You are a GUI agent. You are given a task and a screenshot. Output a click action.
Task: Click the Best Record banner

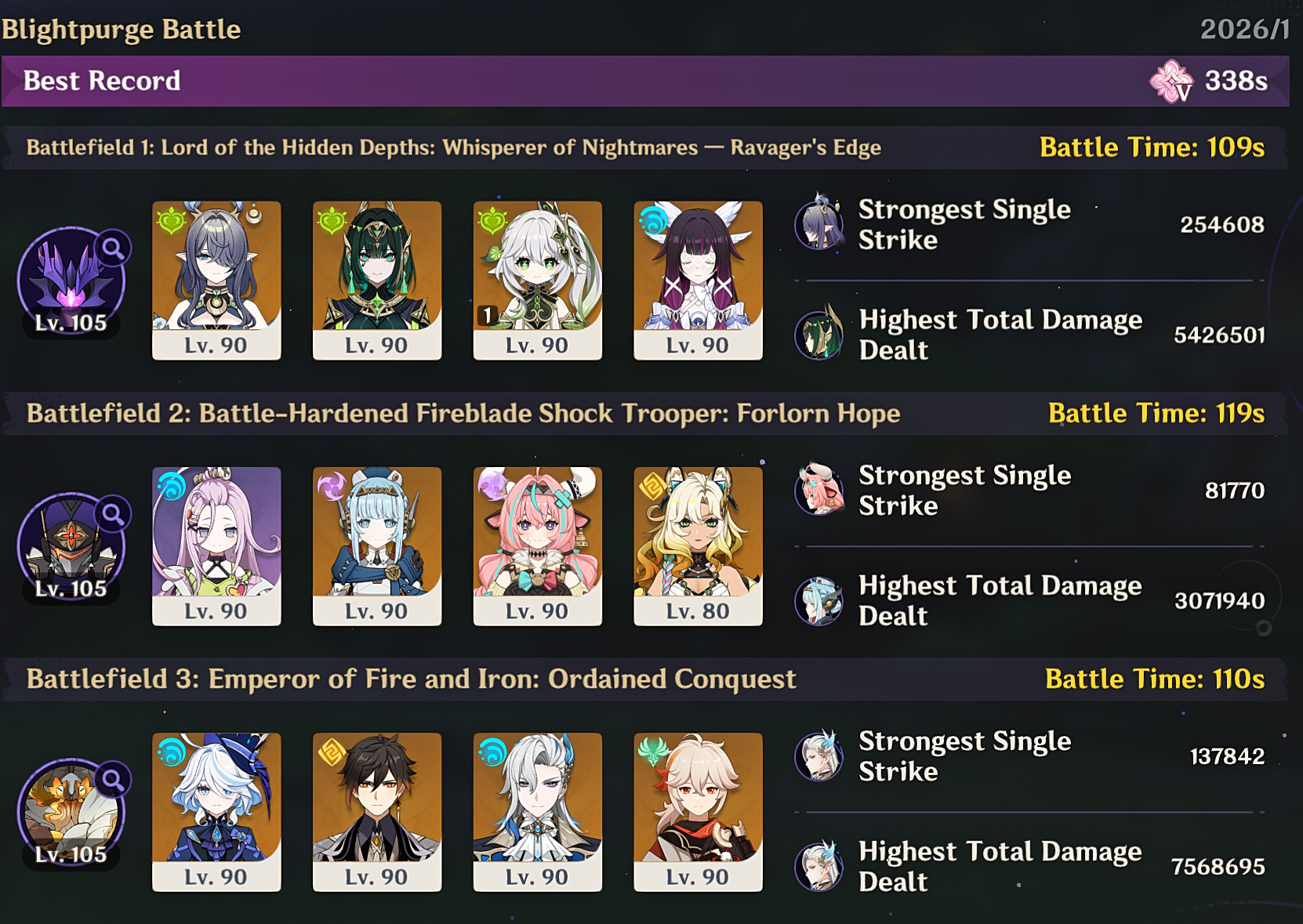click(645, 81)
